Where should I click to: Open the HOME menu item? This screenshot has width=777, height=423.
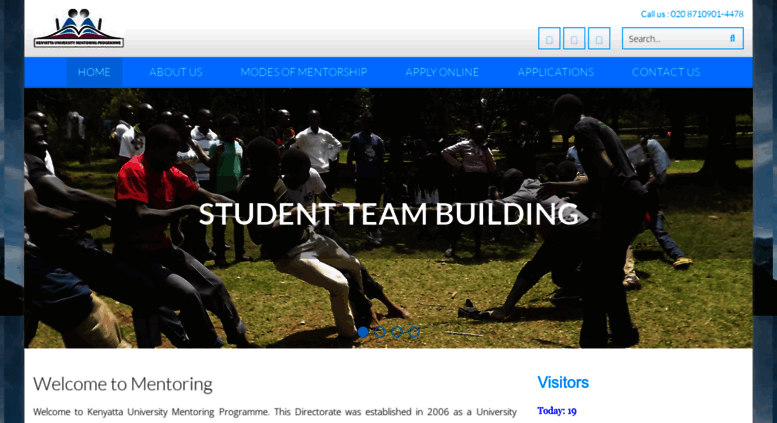(x=94, y=72)
